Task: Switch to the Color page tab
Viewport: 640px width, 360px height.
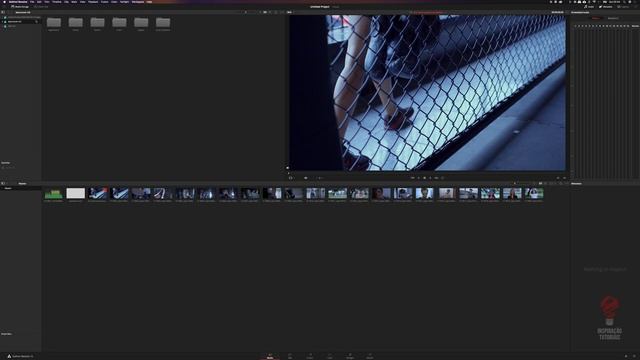Action: coord(330,356)
